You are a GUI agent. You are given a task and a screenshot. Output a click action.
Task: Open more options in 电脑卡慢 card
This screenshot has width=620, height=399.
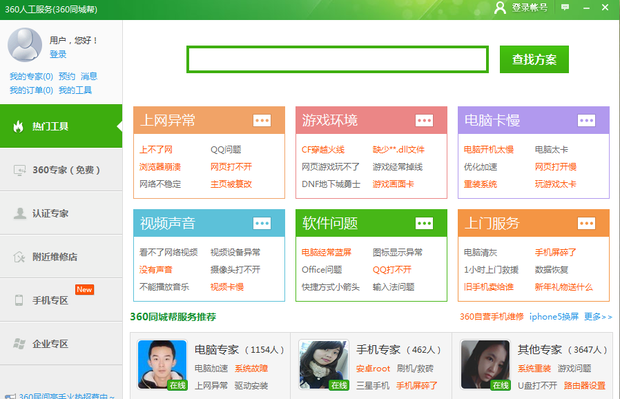point(586,120)
